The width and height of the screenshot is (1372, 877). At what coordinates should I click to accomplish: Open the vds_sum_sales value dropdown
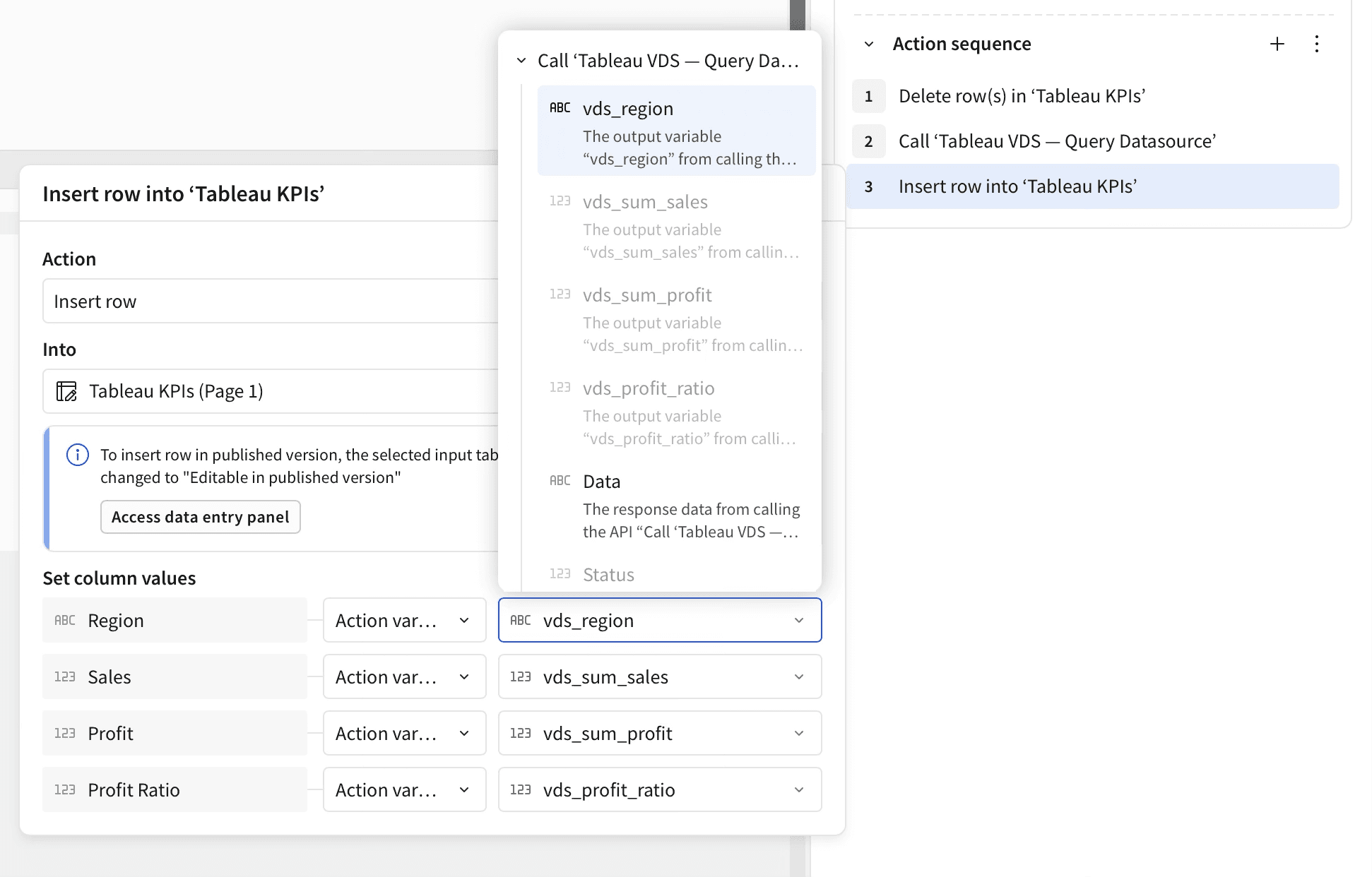tap(659, 676)
